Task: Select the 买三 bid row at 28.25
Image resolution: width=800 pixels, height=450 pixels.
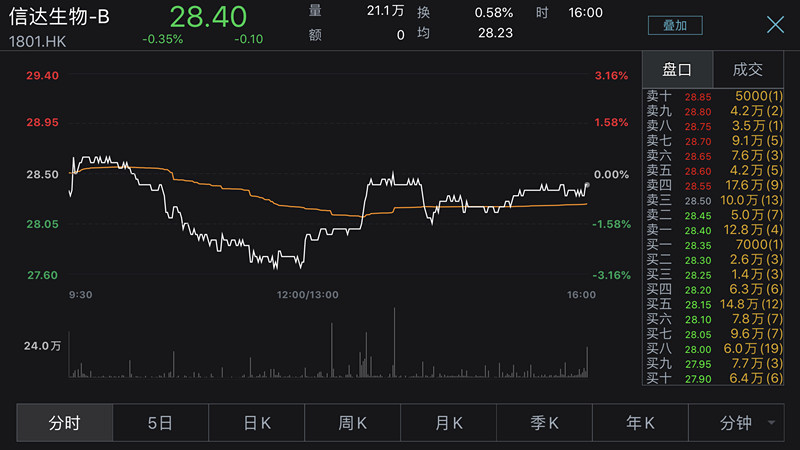Action: (x=714, y=274)
